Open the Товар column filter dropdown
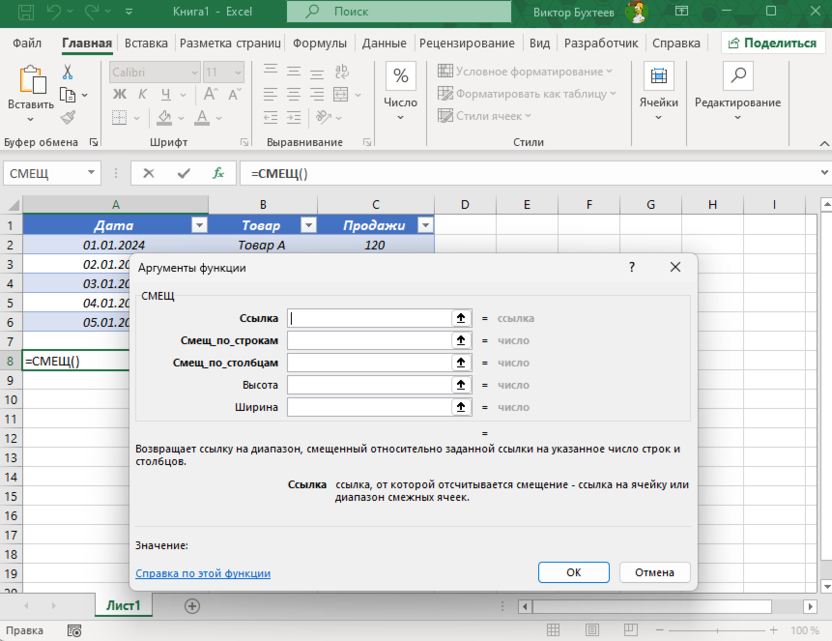832x641 pixels. point(309,226)
